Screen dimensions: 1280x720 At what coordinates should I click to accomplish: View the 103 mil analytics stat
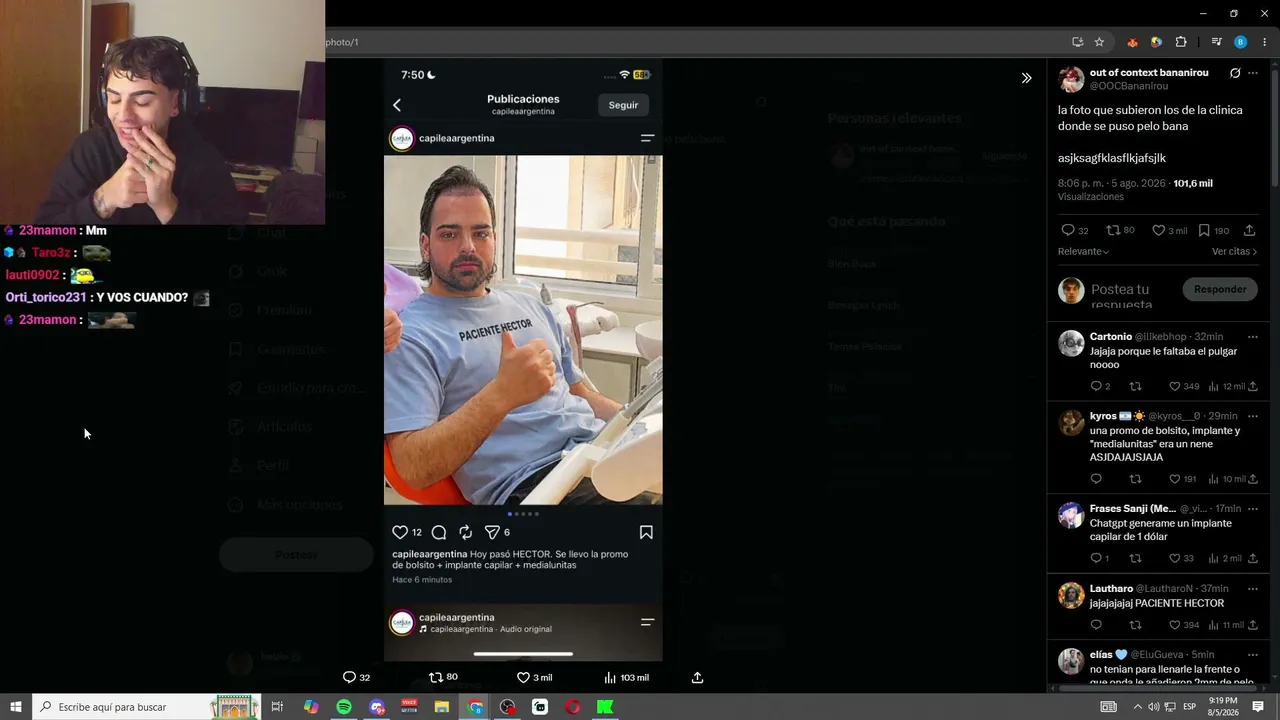(x=626, y=677)
